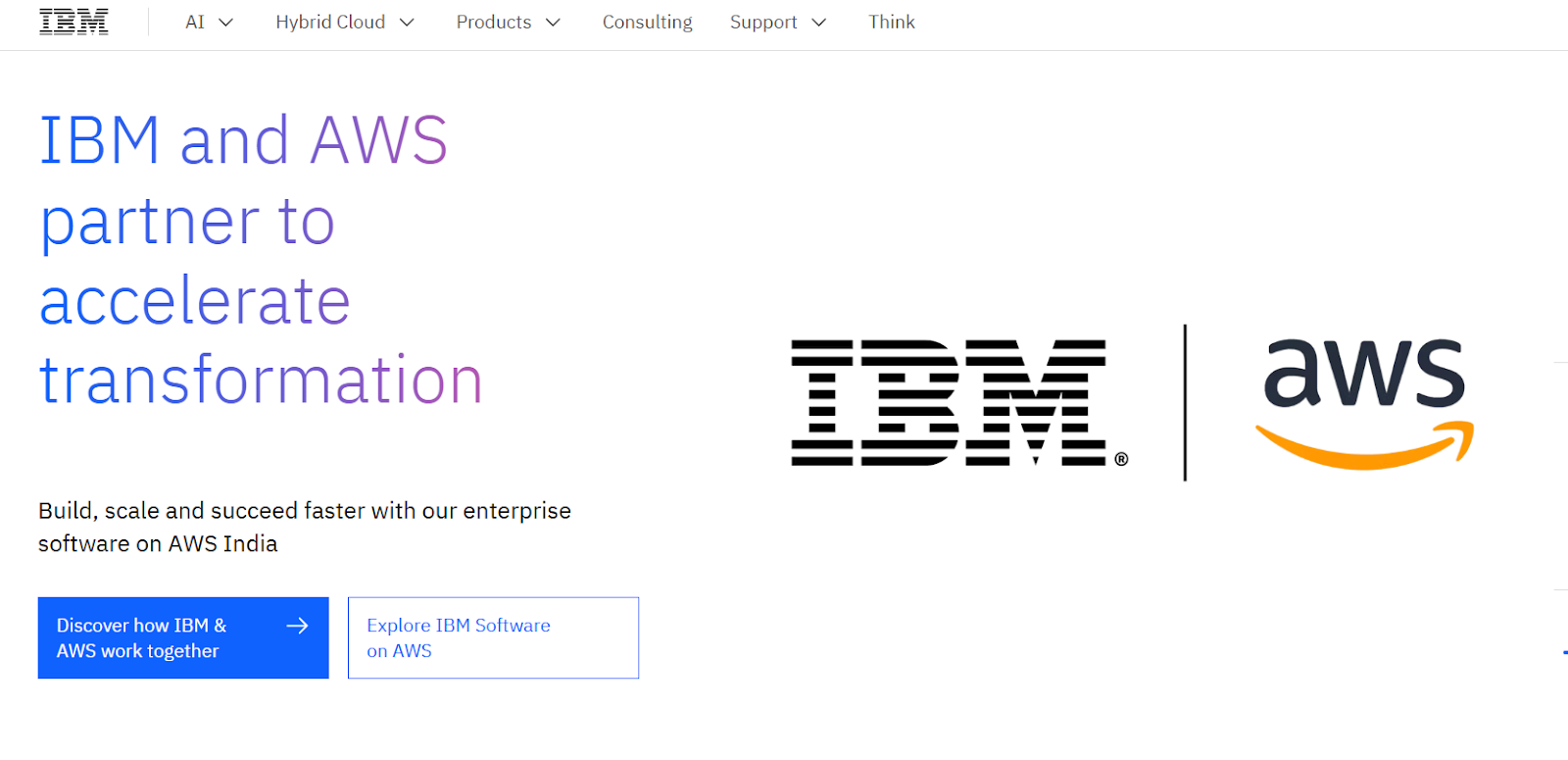Click the chevron icon beside Products

(554, 22)
